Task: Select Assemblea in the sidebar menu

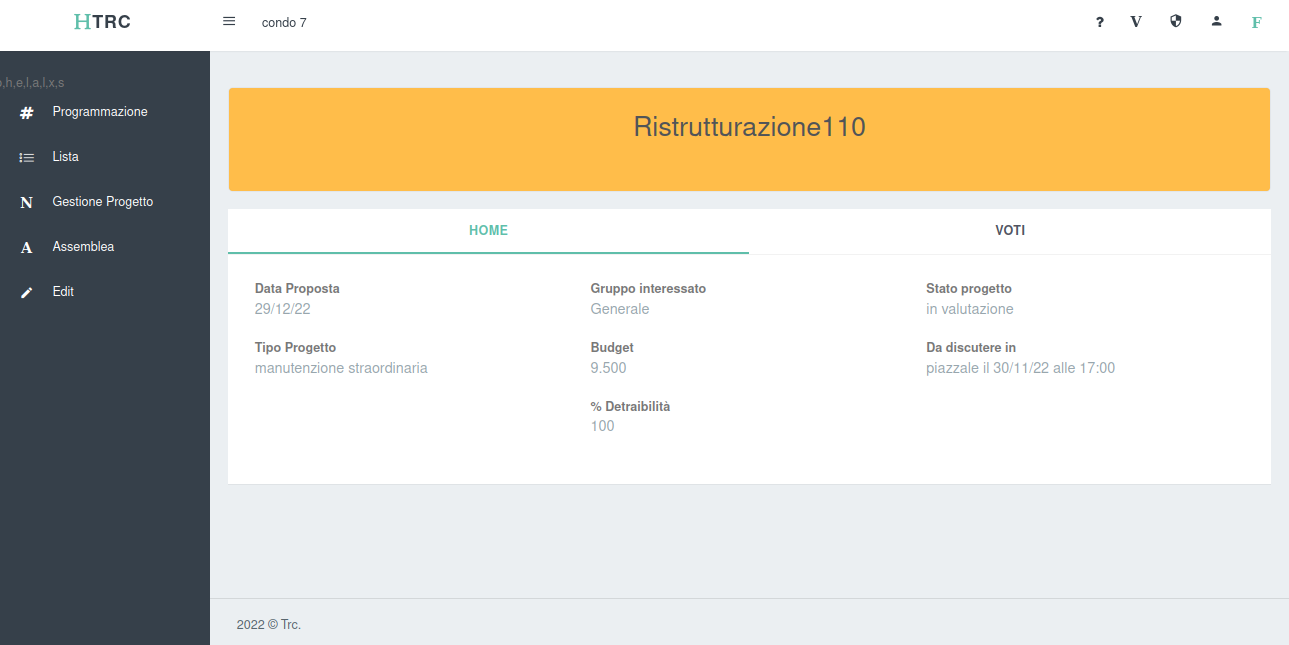Action: pyautogui.click(x=83, y=246)
